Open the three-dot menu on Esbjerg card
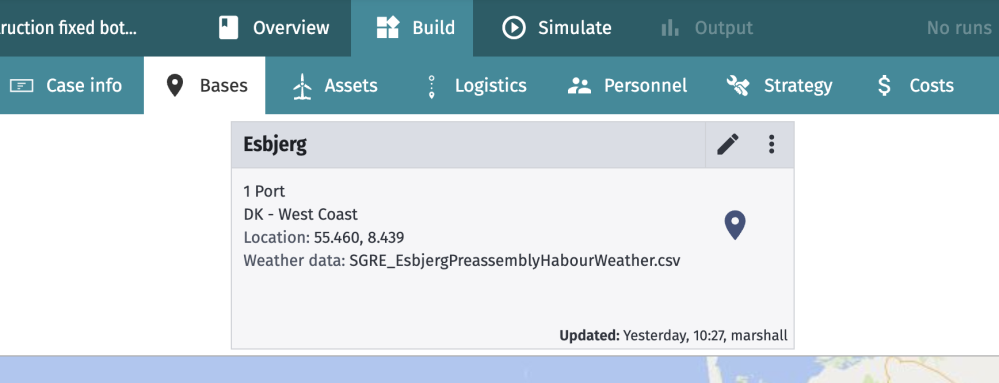The image size is (999, 383). [x=771, y=145]
